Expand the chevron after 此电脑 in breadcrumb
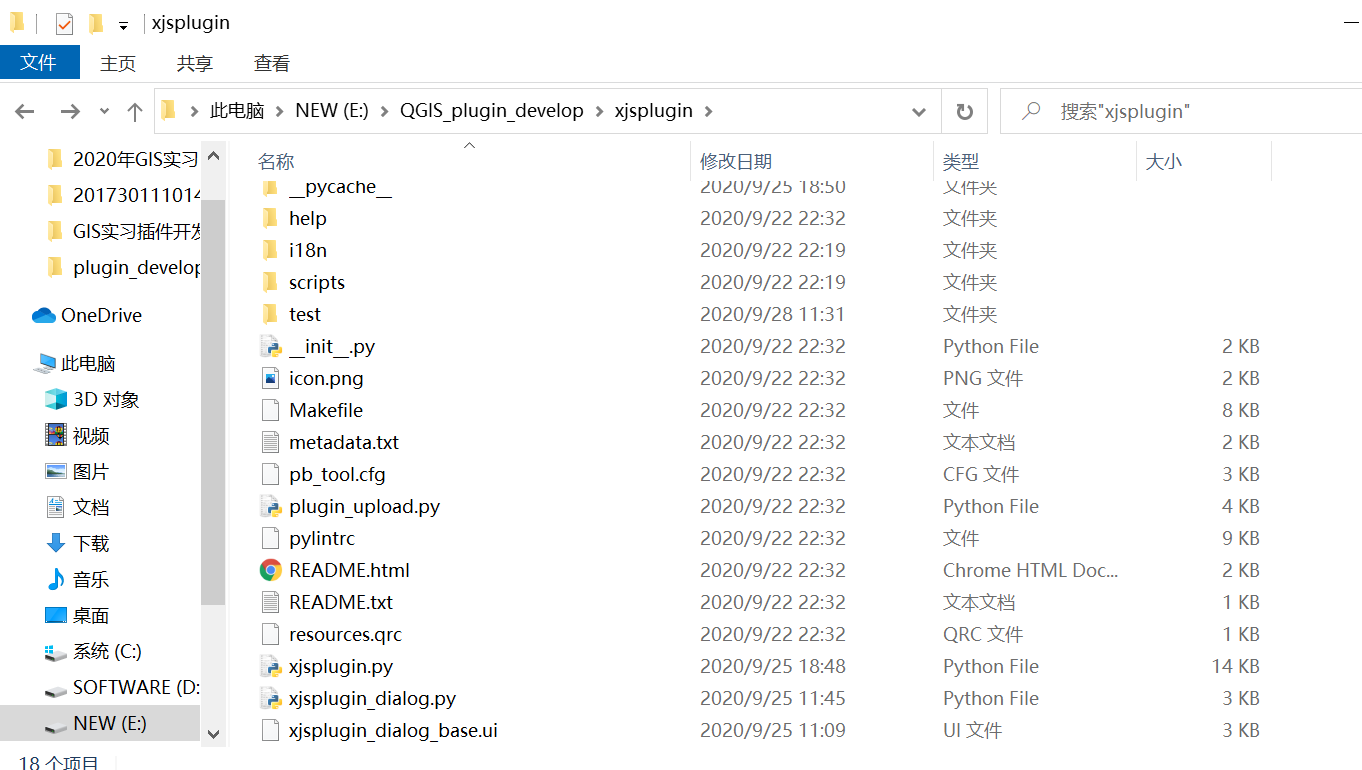This screenshot has width=1362, height=770. click(279, 111)
